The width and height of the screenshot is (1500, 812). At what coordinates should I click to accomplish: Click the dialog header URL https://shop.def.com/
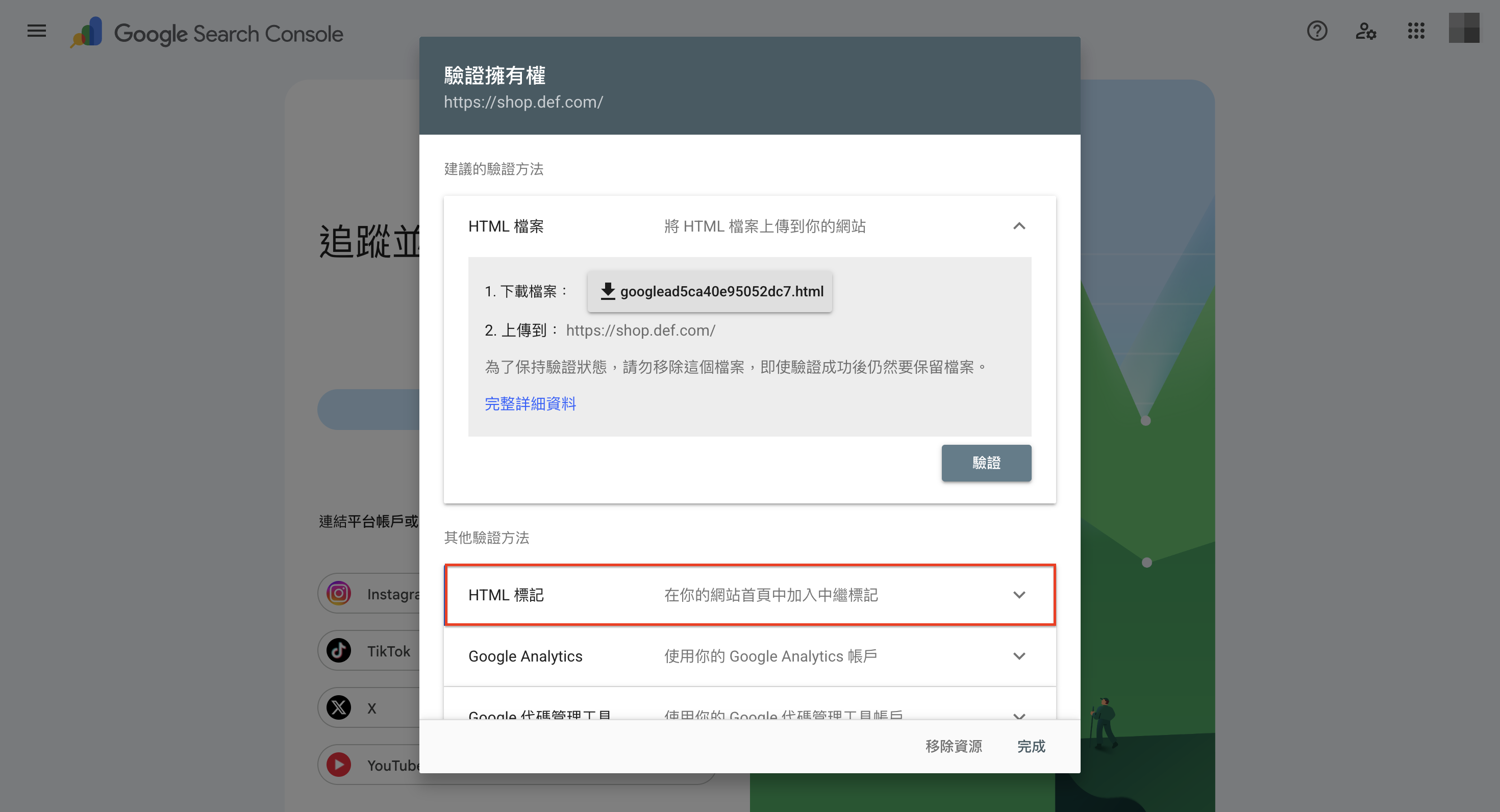(523, 102)
